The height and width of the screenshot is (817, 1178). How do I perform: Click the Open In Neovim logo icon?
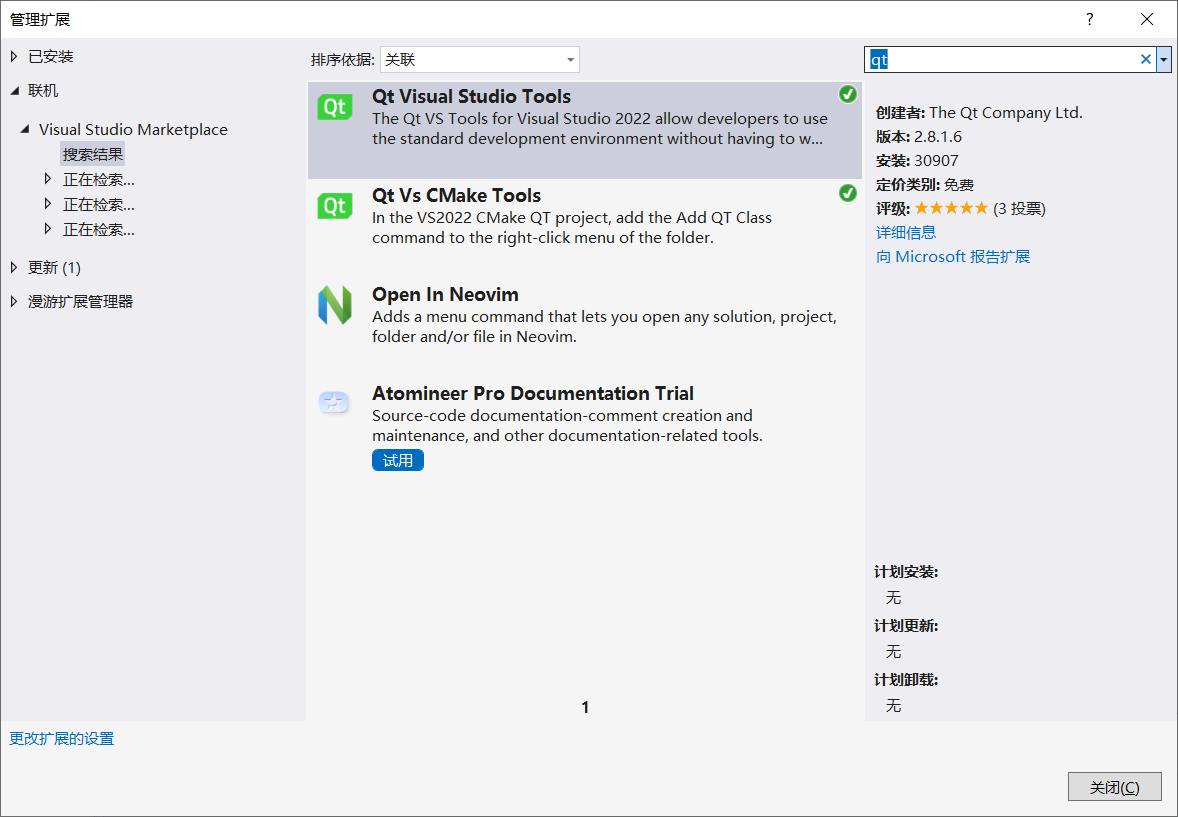pos(334,305)
